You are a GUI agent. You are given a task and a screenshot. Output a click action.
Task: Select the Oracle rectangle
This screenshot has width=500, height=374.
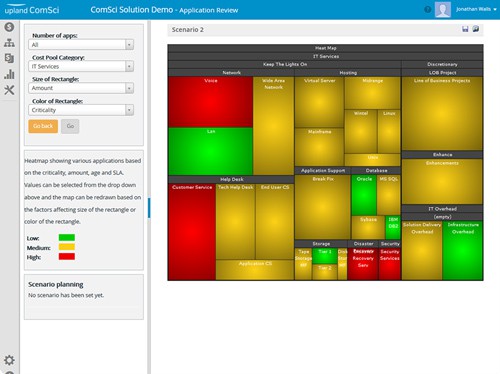(x=364, y=195)
